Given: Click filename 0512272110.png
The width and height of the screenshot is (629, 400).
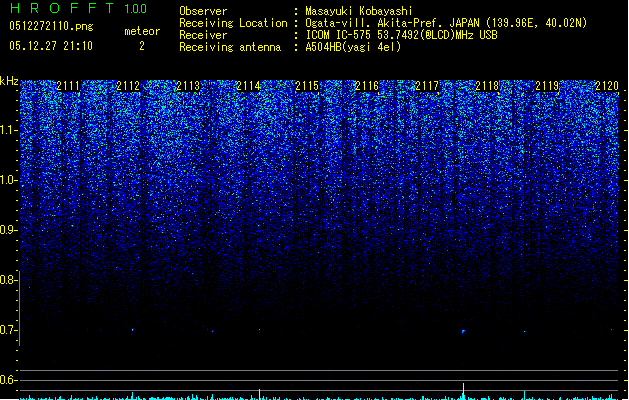Looking at the screenshot, I should point(51,26).
